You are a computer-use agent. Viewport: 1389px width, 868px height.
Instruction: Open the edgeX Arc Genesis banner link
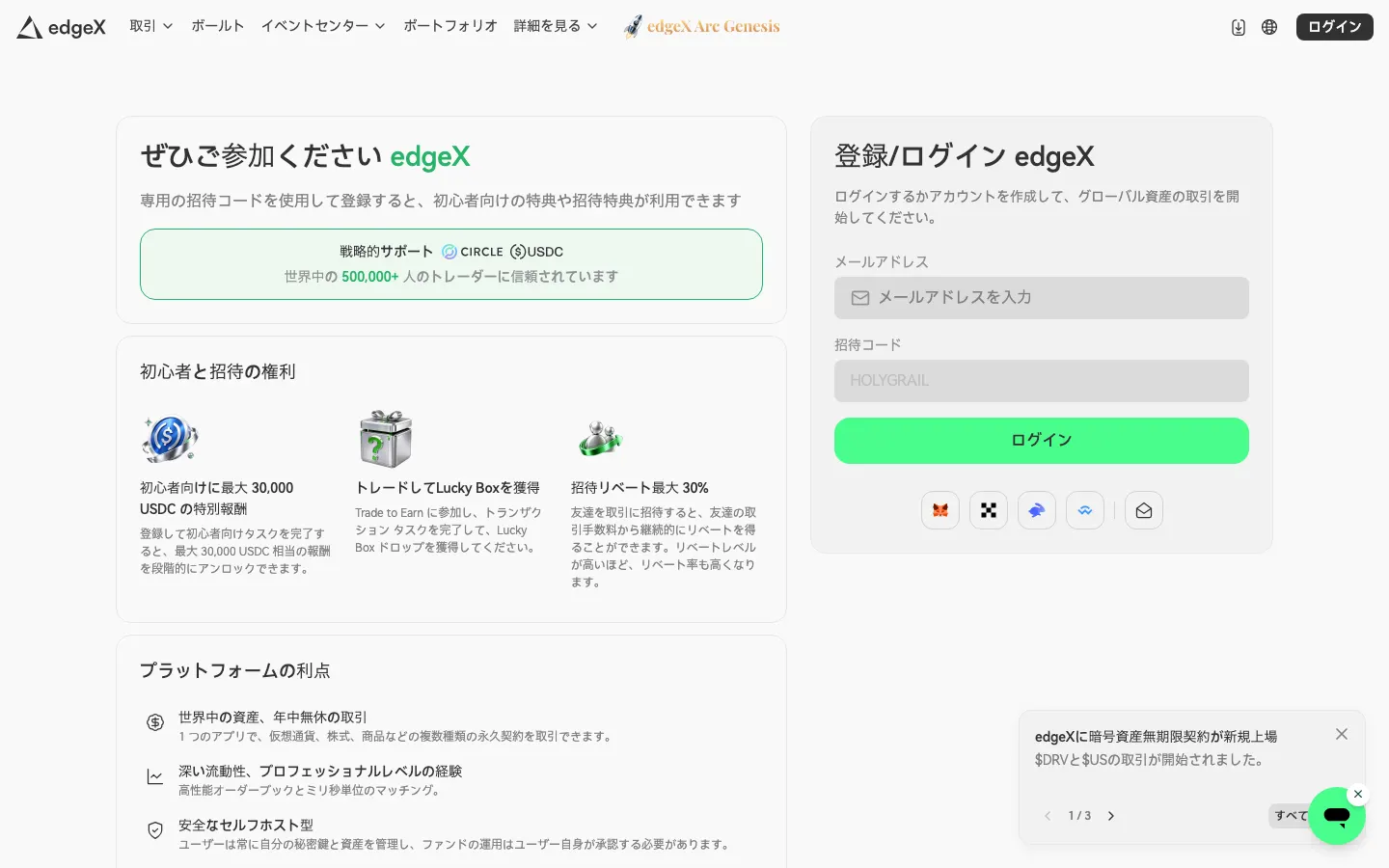pos(701,26)
